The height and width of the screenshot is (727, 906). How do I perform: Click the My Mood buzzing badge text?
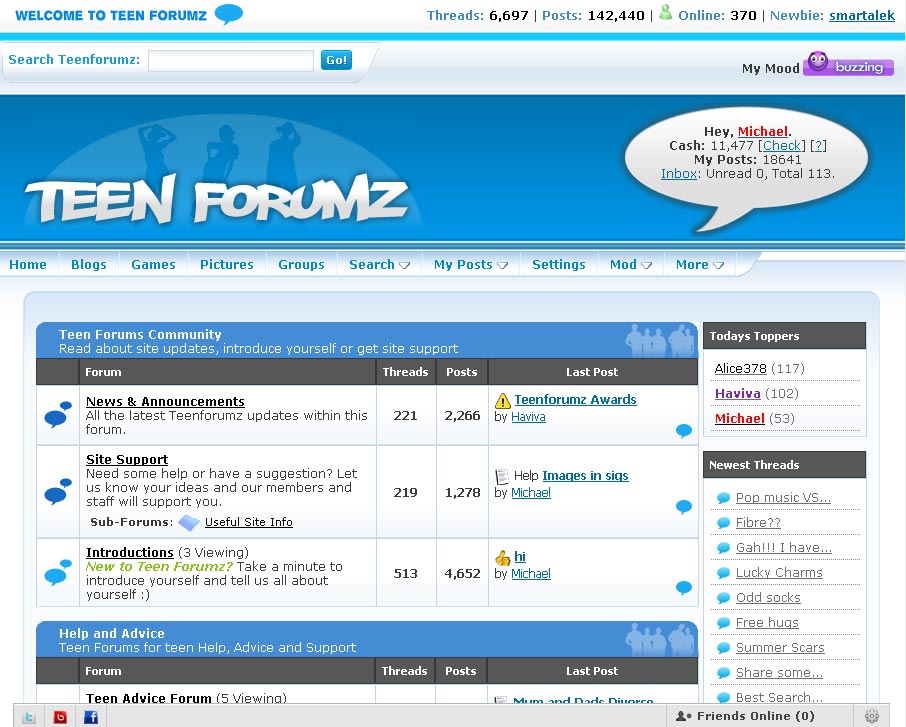[x=859, y=67]
